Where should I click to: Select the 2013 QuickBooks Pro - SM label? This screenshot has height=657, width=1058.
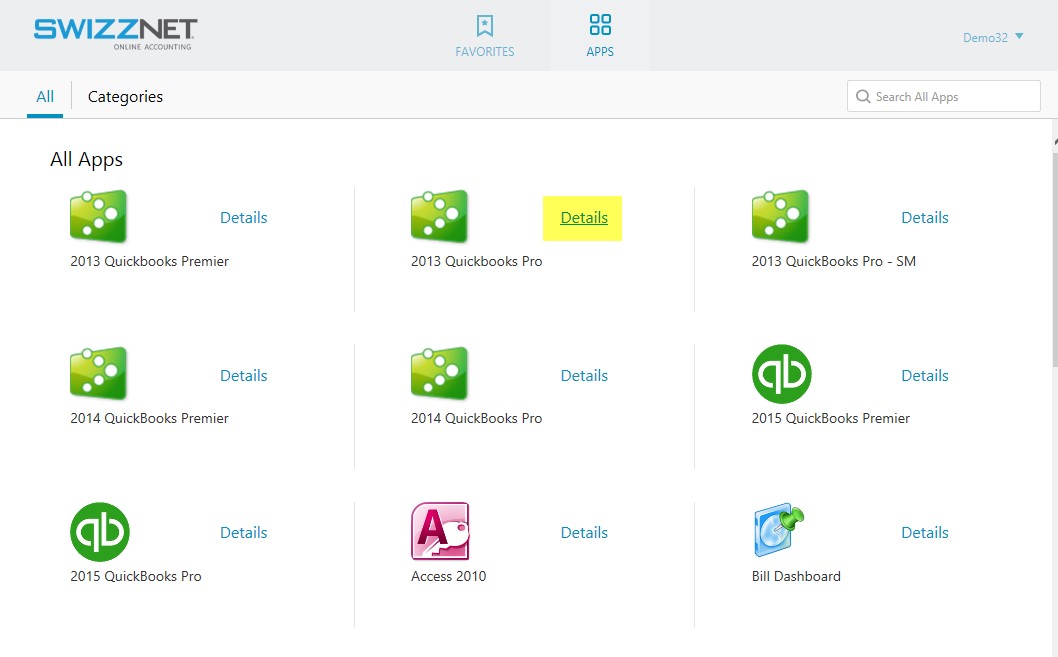pos(834,262)
